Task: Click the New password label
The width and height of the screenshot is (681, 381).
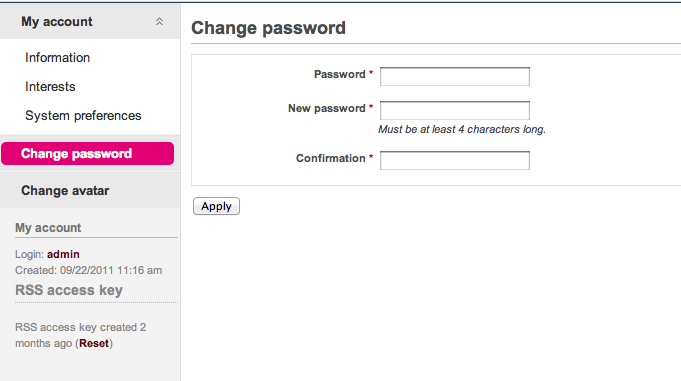Action: pos(327,108)
